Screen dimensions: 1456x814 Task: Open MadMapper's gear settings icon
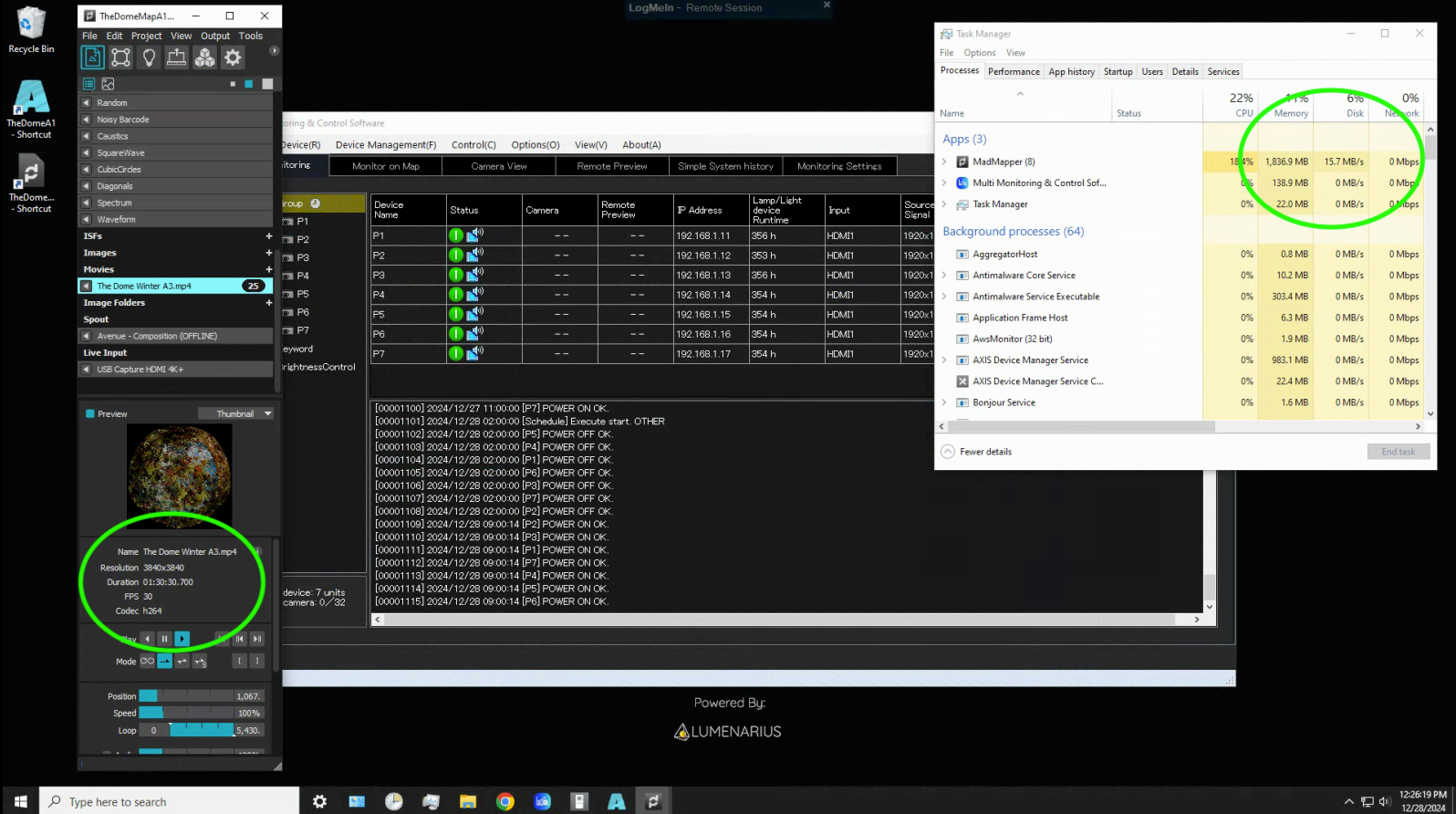click(x=234, y=57)
